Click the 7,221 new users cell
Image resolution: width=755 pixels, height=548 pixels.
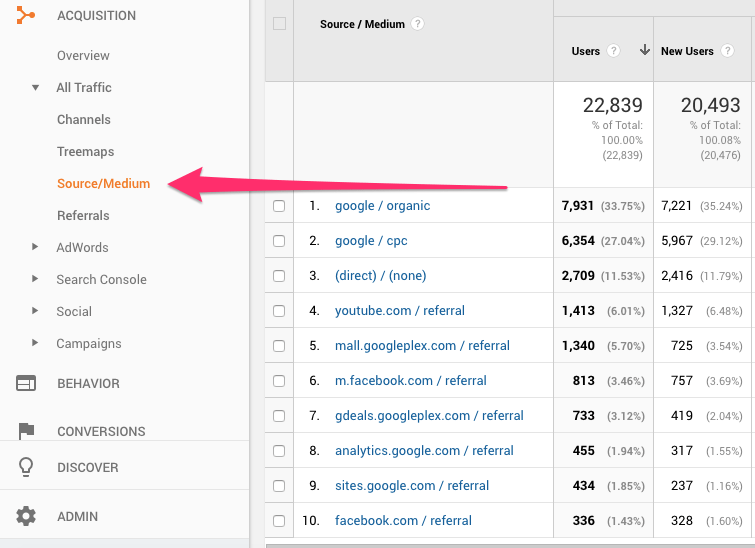[x=677, y=206]
